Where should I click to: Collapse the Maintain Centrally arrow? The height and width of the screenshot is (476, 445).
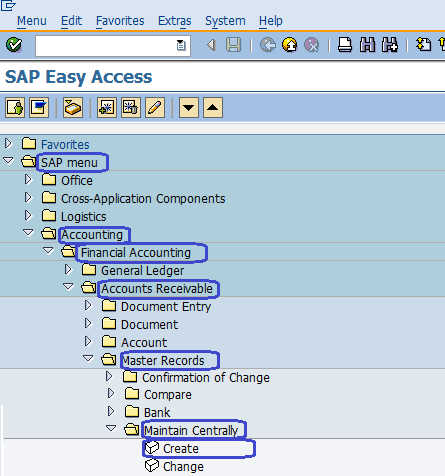click(x=111, y=428)
